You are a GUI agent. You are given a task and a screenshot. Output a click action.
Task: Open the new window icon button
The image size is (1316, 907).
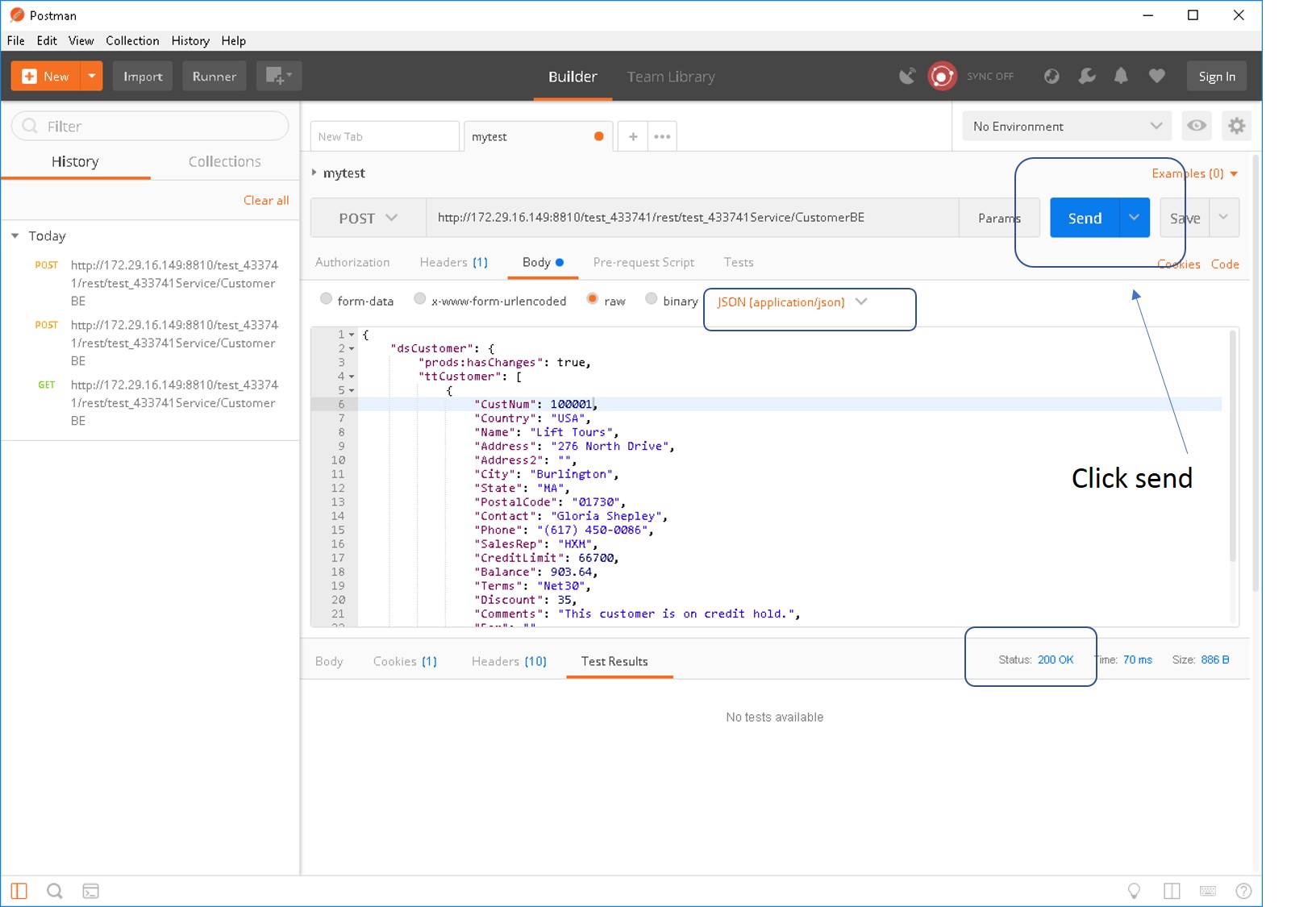pos(278,76)
